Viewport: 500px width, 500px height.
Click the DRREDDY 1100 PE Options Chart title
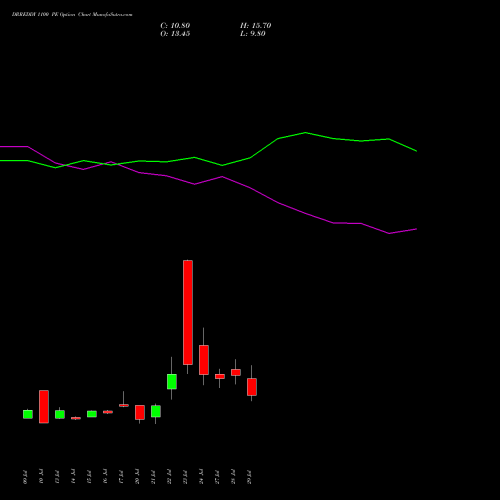72,15
